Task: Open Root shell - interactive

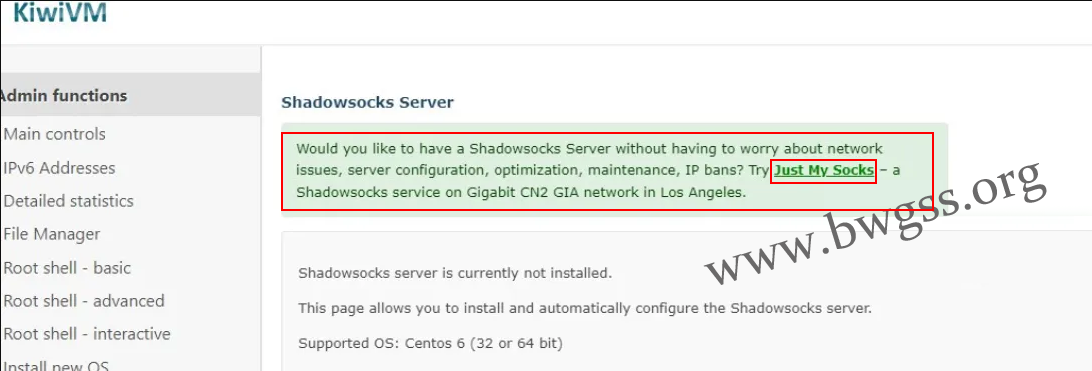Action: point(87,334)
